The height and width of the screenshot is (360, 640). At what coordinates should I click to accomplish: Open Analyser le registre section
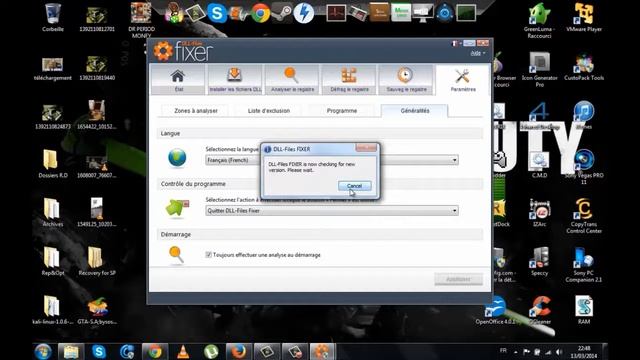point(292,79)
